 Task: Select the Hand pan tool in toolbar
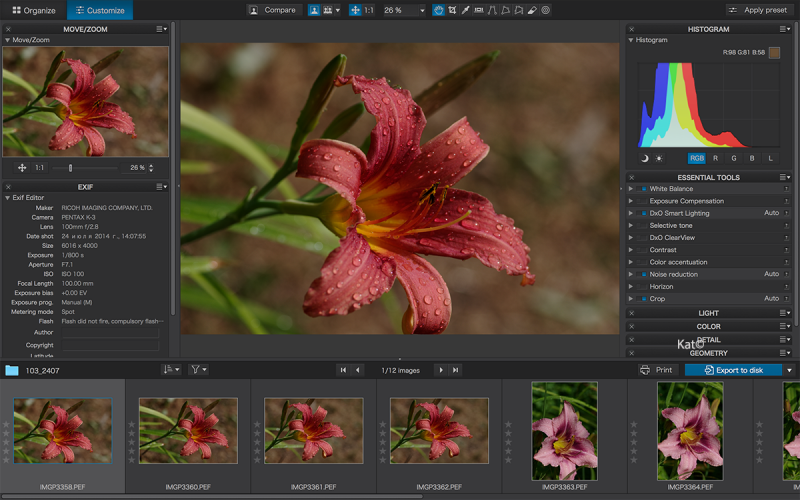439,10
